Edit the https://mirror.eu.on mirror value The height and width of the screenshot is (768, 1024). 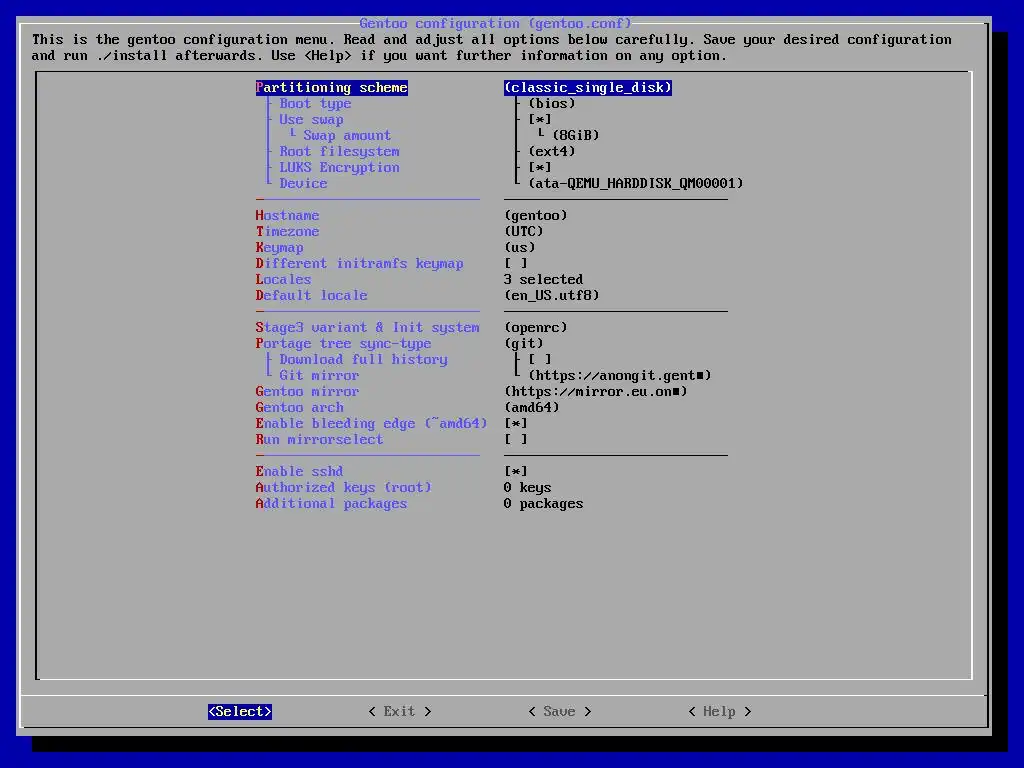[x=596, y=391]
